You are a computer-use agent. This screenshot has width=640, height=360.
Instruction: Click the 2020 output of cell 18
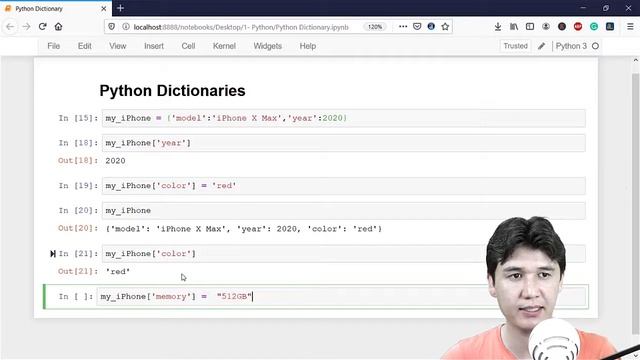[115, 161]
